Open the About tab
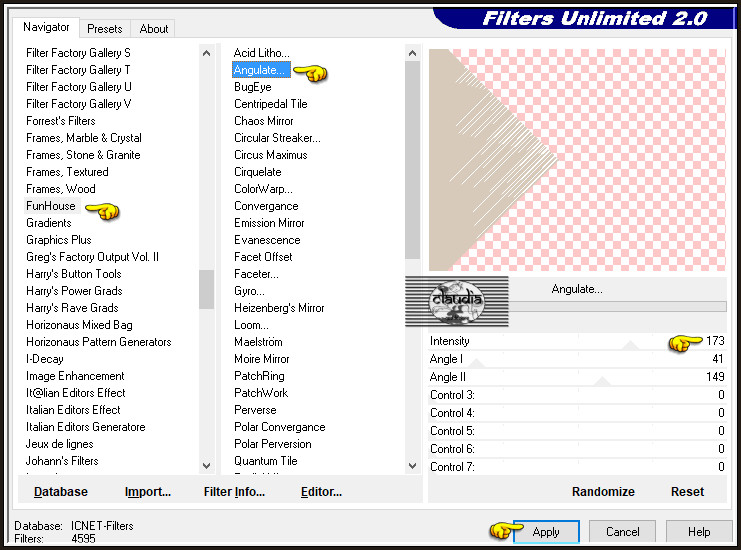Image resolution: width=741 pixels, height=550 pixels. pyautogui.click(x=154, y=29)
